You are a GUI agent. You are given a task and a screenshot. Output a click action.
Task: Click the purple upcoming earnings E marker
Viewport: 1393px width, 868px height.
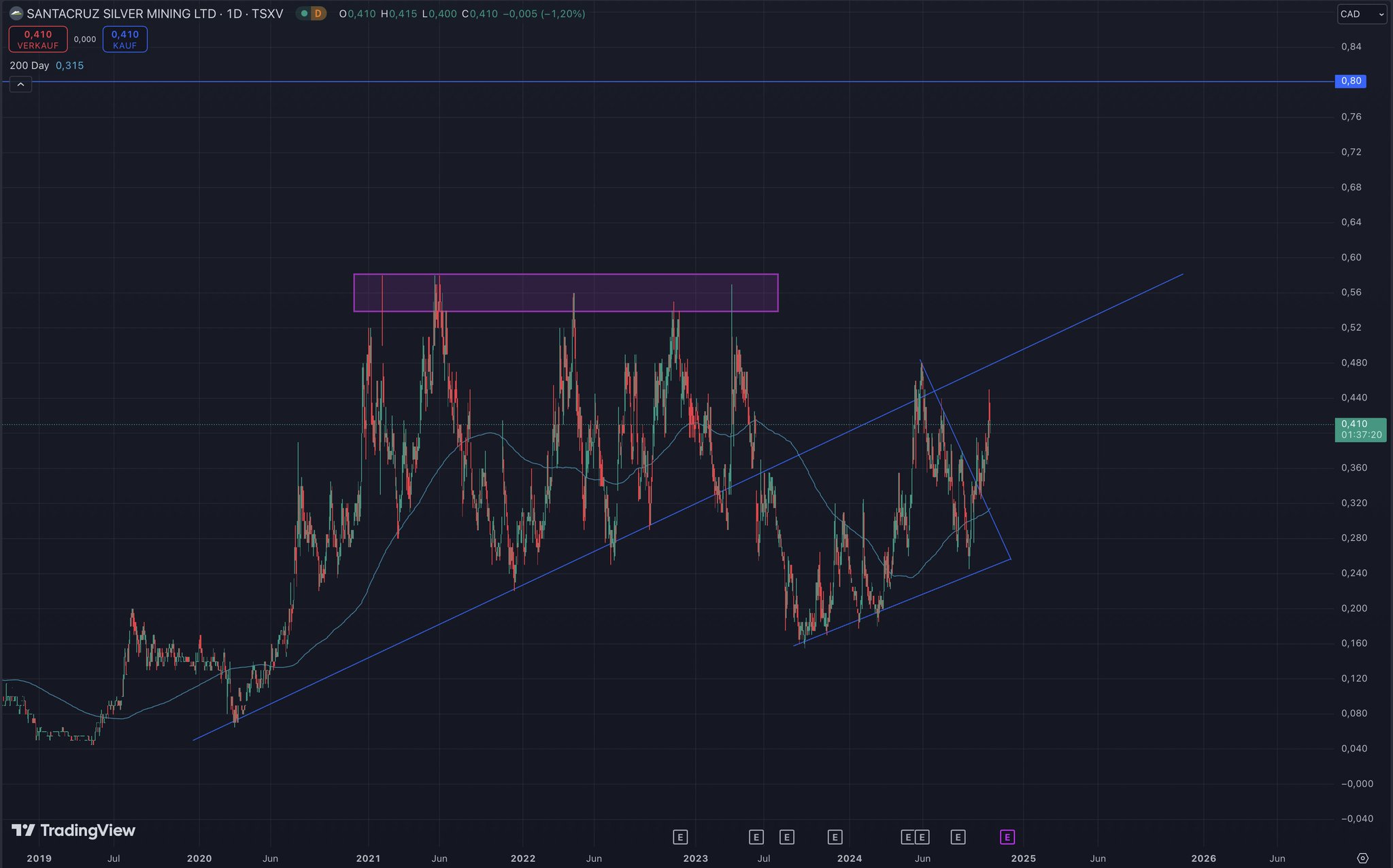pyautogui.click(x=1007, y=837)
